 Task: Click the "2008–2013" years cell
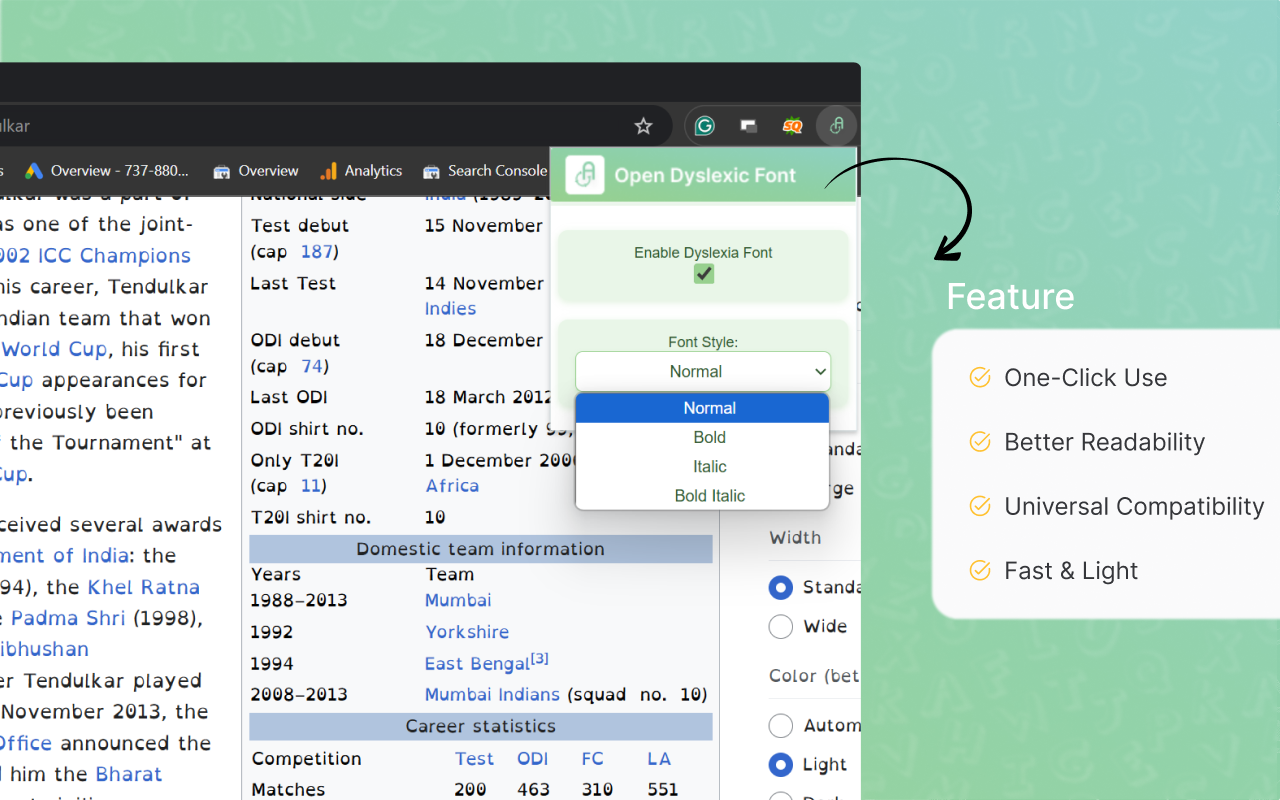coord(299,694)
